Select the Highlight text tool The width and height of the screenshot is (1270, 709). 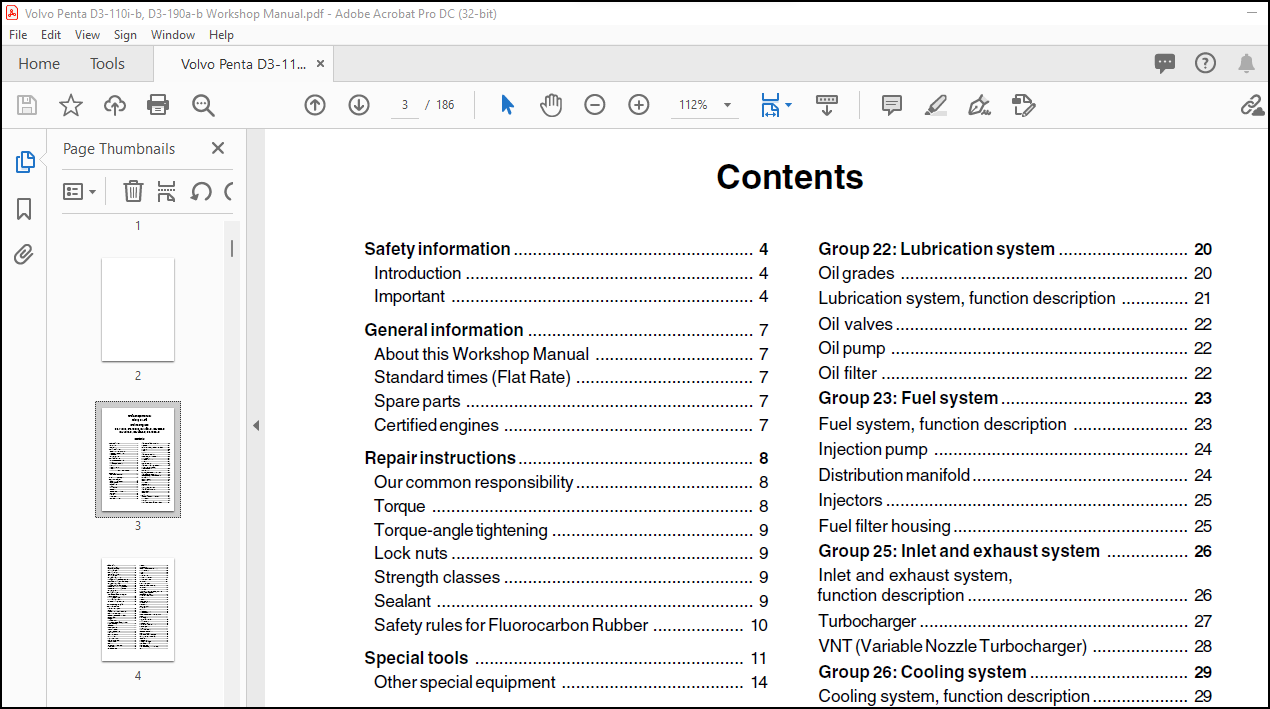pos(936,105)
